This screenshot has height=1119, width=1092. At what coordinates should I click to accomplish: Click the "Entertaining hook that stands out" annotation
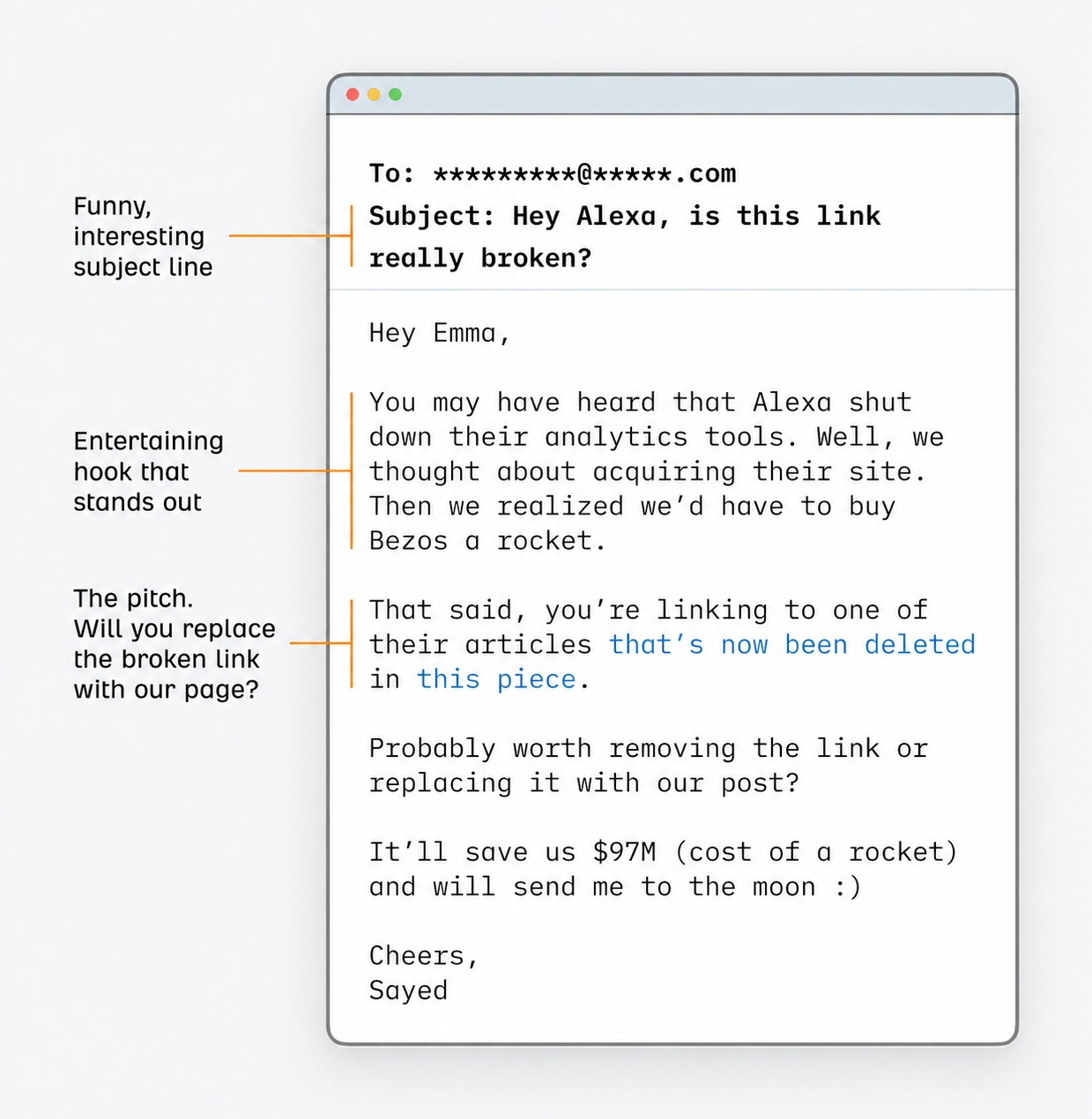click(148, 471)
